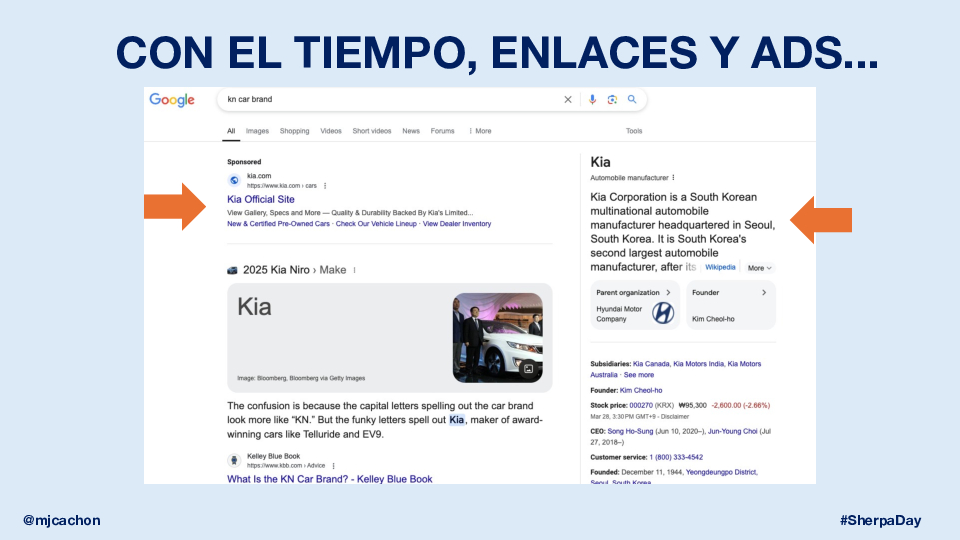
Task: Call customer service 1 (800) 333-4542
Action: [x=676, y=457]
